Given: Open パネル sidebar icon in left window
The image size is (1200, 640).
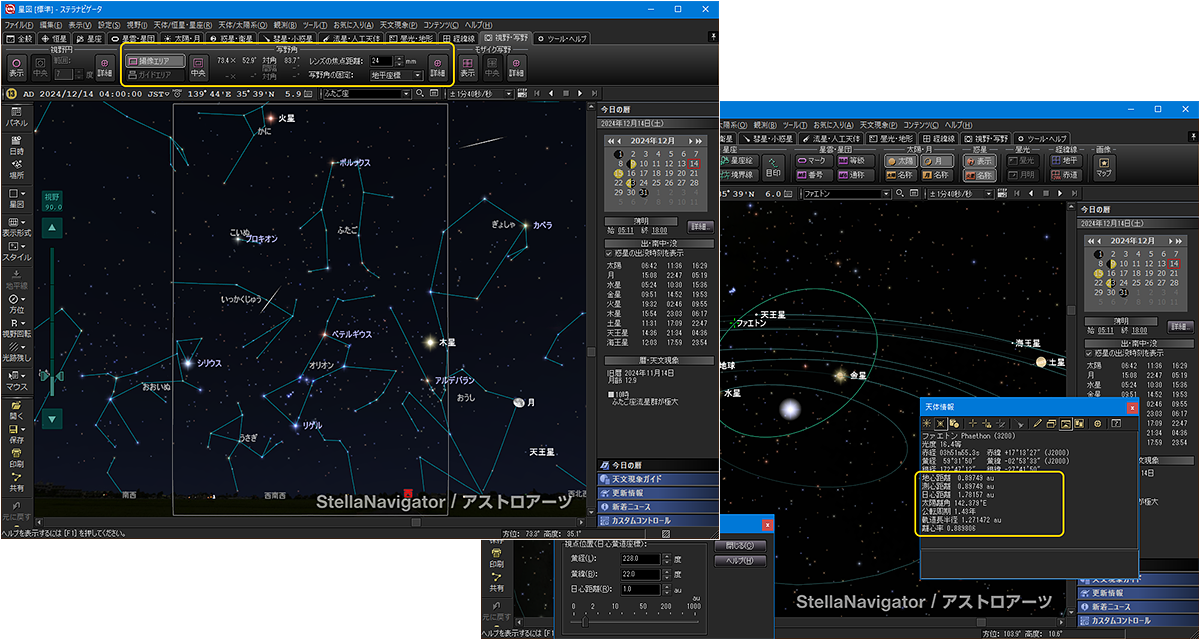Looking at the screenshot, I should click(x=16, y=116).
